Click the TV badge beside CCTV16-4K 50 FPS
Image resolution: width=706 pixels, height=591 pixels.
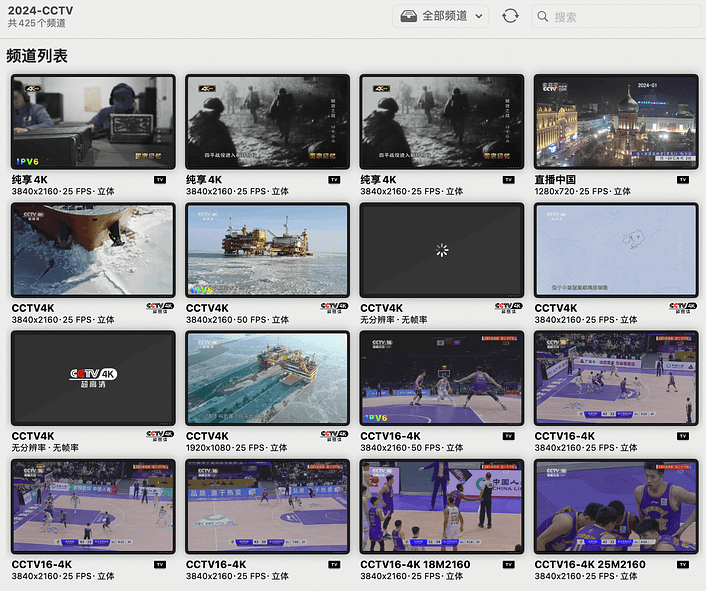(x=508, y=436)
